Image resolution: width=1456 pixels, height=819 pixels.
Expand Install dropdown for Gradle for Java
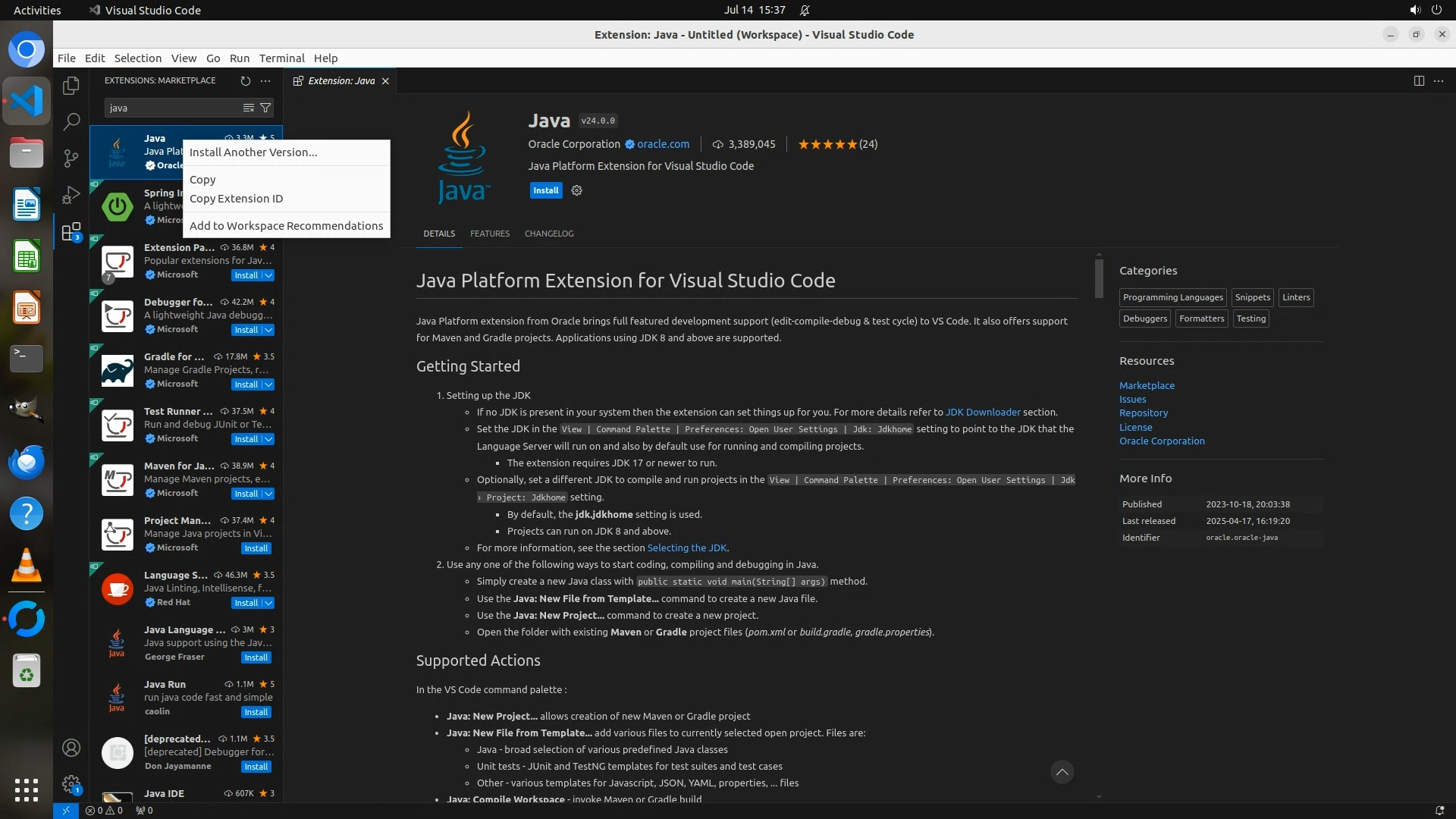pyautogui.click(x=268, y=384)
